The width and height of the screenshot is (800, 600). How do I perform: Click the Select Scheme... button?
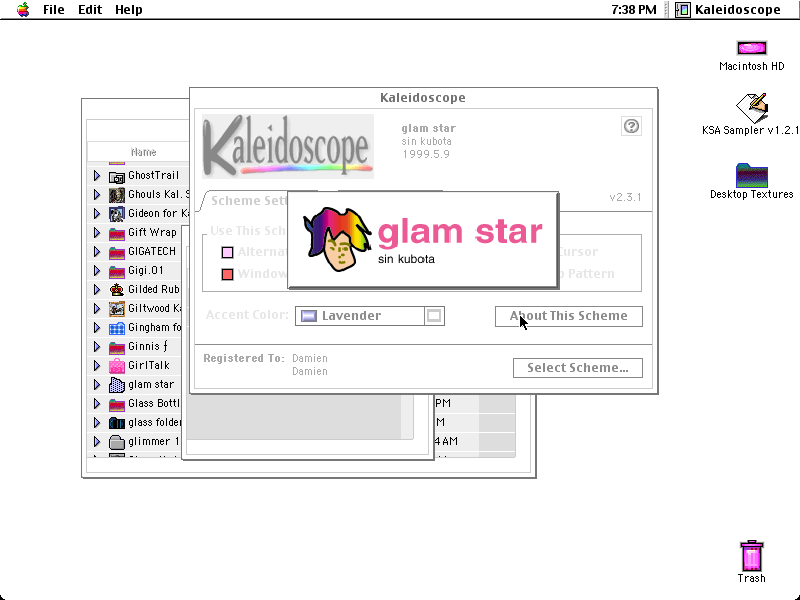(x=578, y=368)
